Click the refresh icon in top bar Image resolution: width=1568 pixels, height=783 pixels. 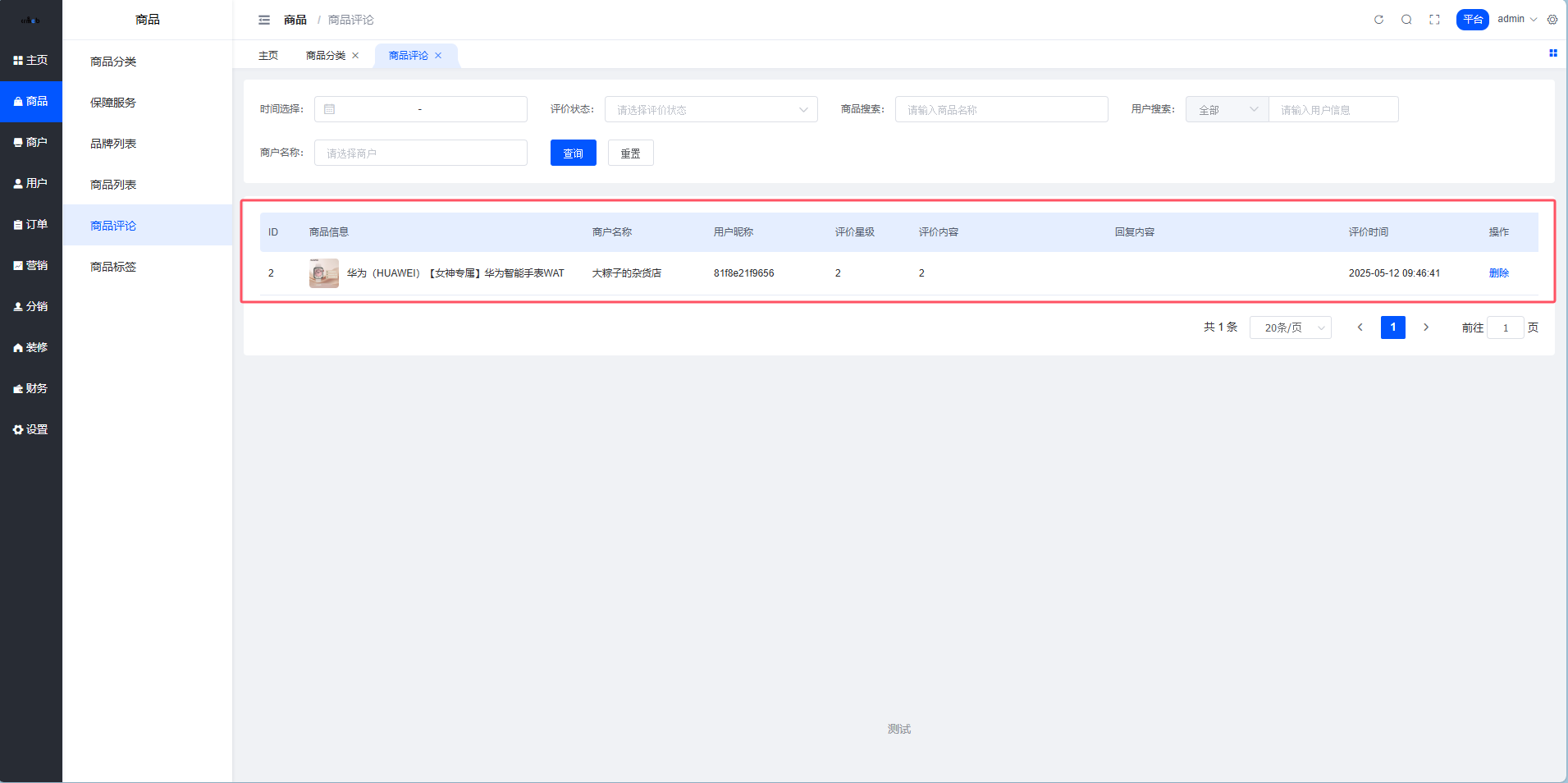[x=1378, y=20]
